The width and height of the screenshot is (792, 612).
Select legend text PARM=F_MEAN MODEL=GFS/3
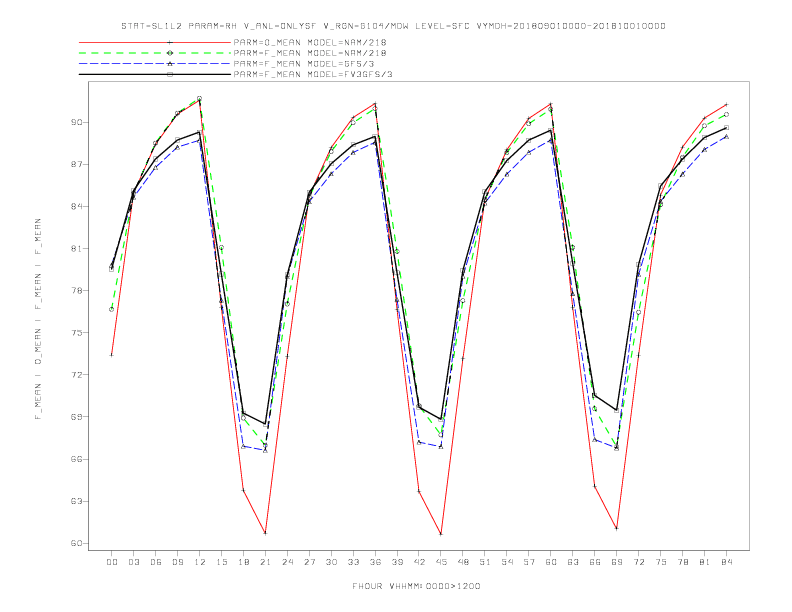click(304, 64)
